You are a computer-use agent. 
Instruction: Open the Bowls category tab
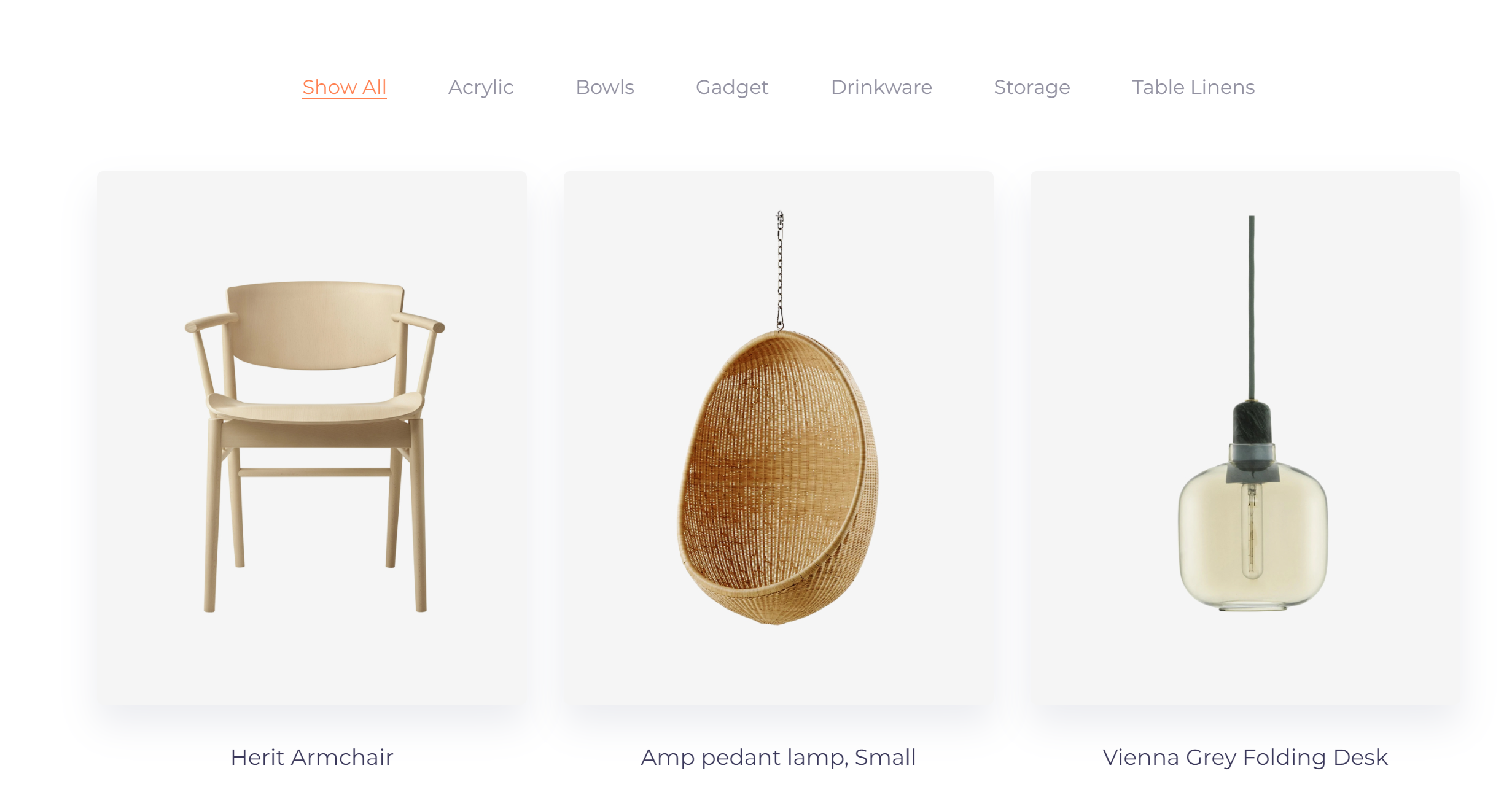605,87
